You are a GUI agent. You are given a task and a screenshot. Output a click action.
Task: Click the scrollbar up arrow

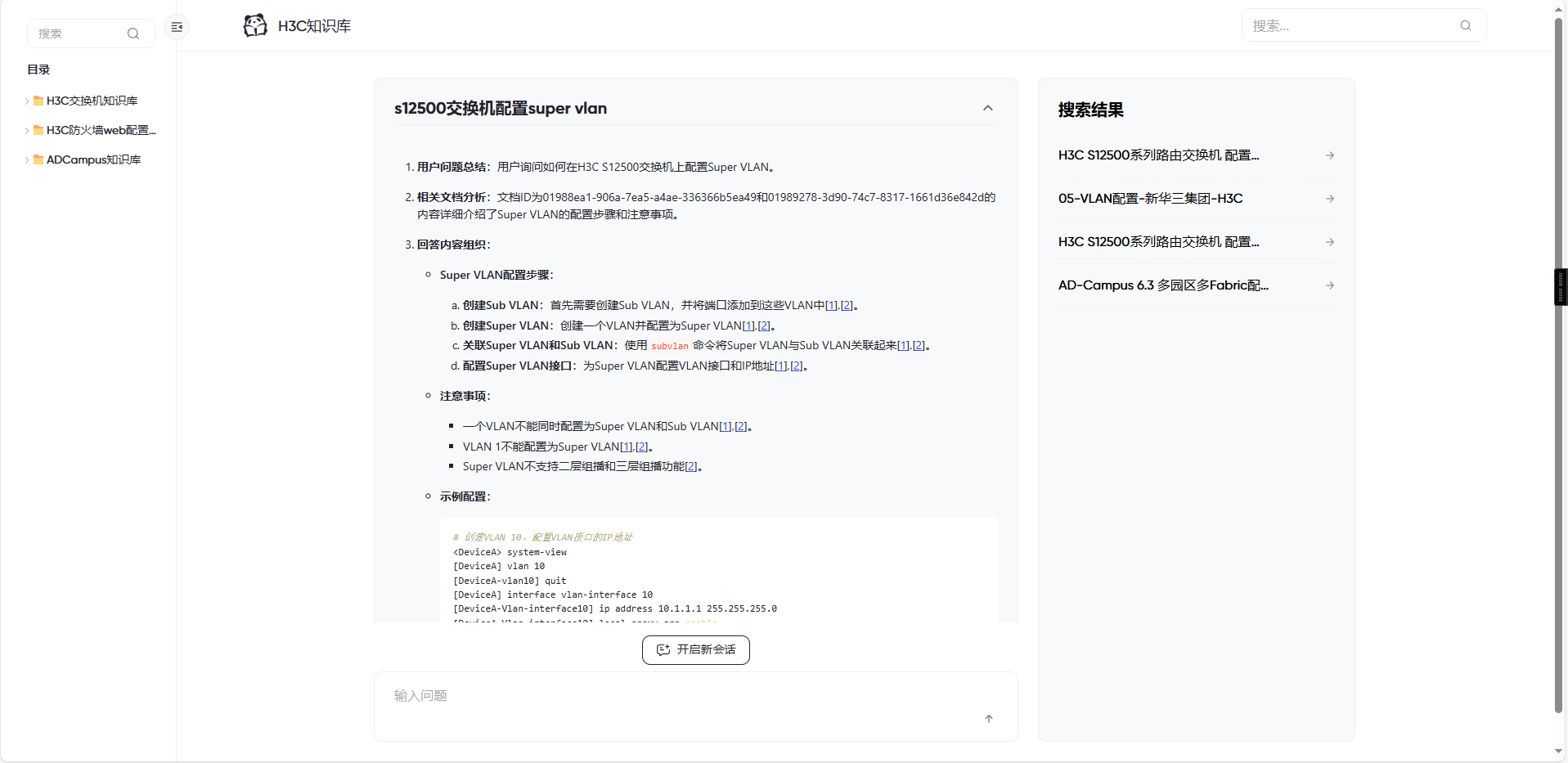tap(1559, 9)
